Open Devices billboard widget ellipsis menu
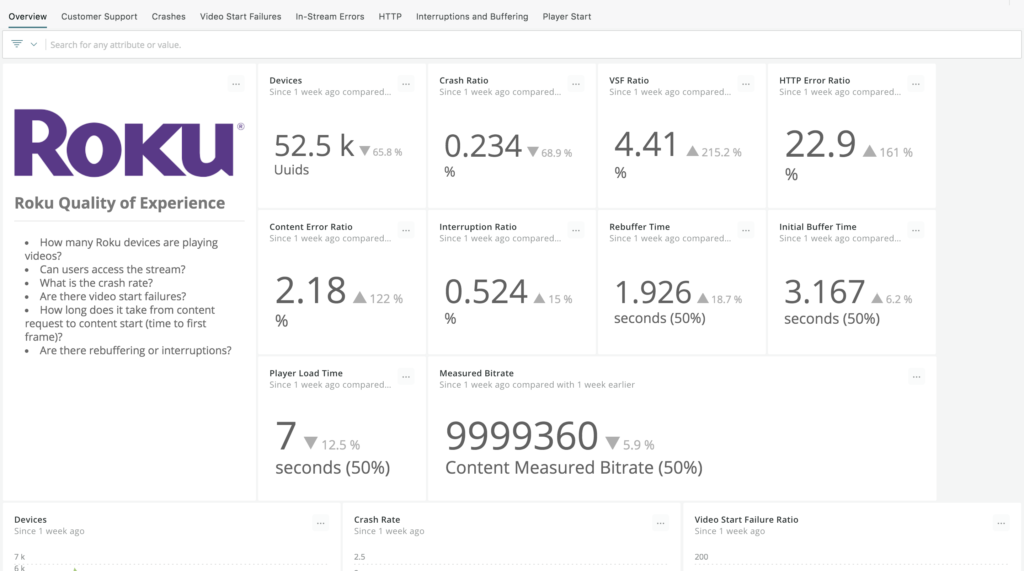This screenshot has height=571, width=1024. click(x=406, y=84)
